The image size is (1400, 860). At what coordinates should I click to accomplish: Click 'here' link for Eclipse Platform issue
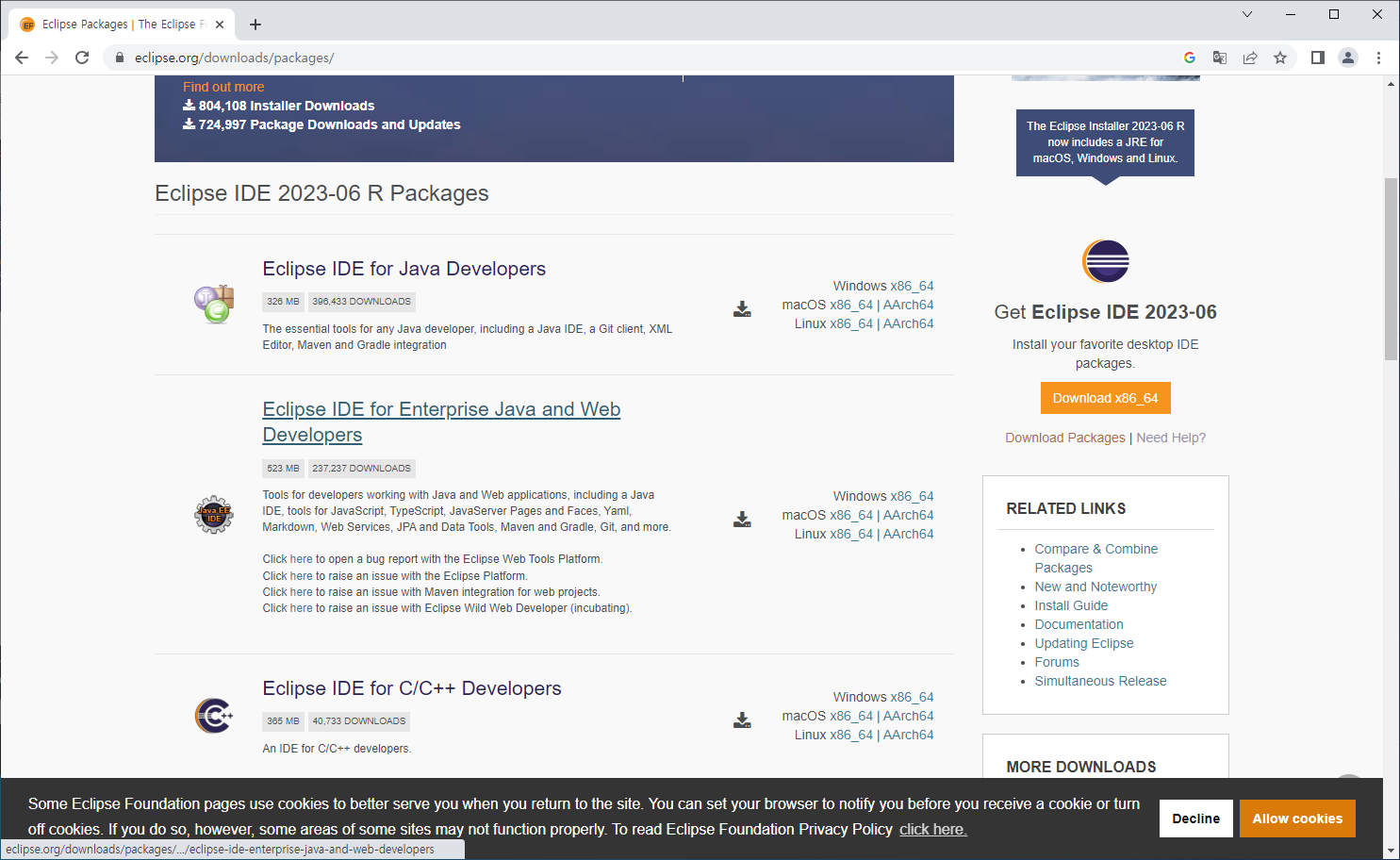click(302, 576)
